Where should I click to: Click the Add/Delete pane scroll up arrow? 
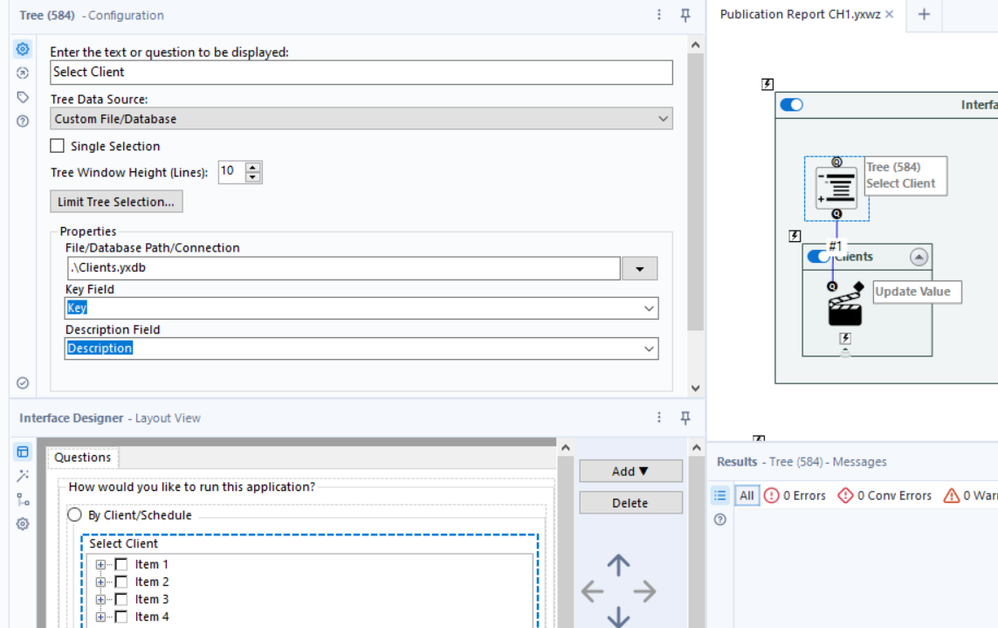coord(696,448)
